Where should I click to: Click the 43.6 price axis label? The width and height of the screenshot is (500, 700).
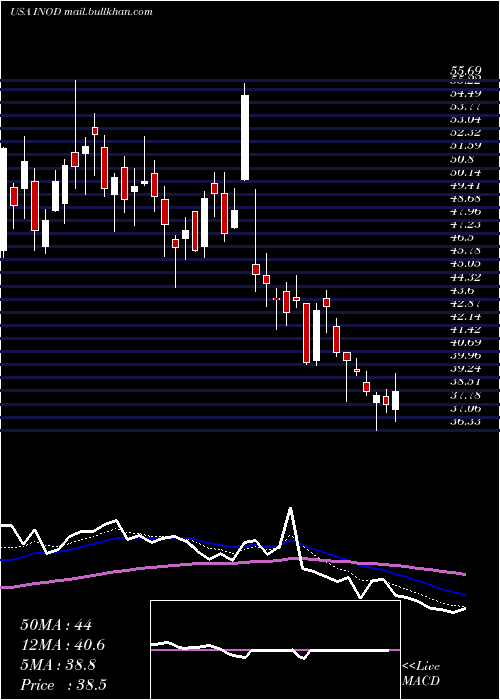tap(462, 290)
